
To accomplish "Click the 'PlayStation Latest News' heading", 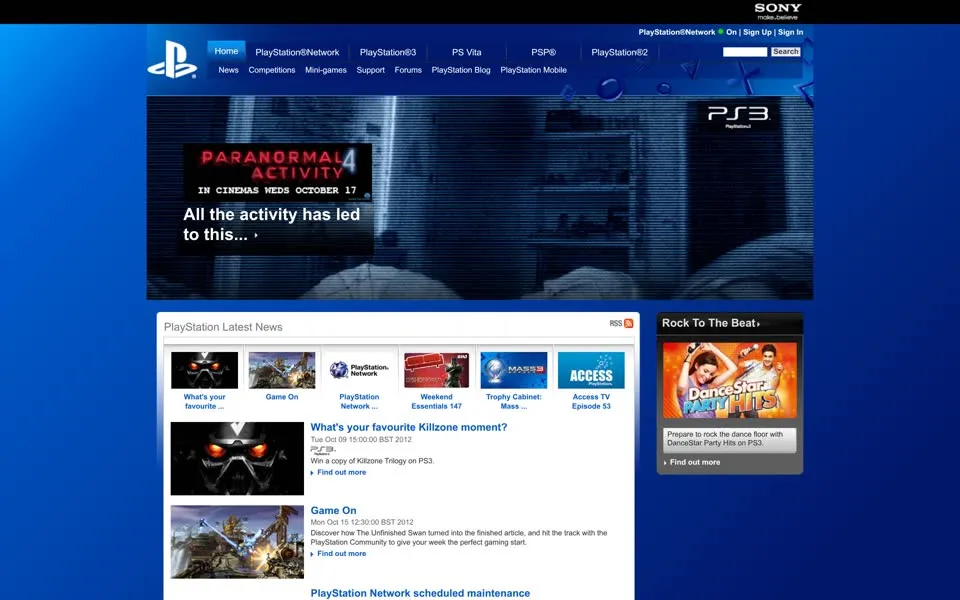I will [223, 327].
